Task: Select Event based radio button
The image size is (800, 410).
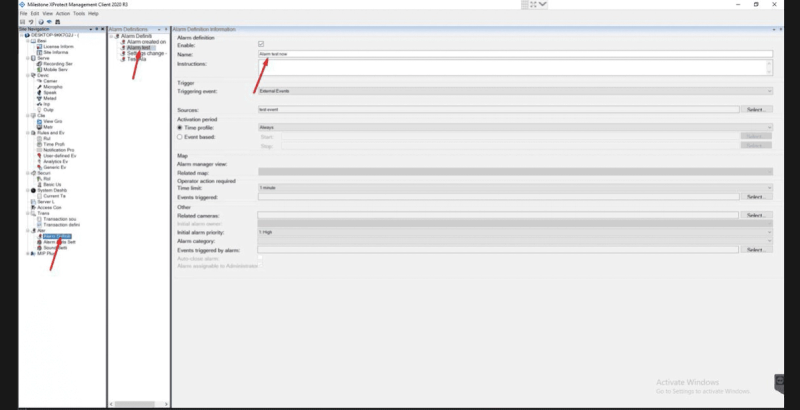Action: tap(180, 137)
